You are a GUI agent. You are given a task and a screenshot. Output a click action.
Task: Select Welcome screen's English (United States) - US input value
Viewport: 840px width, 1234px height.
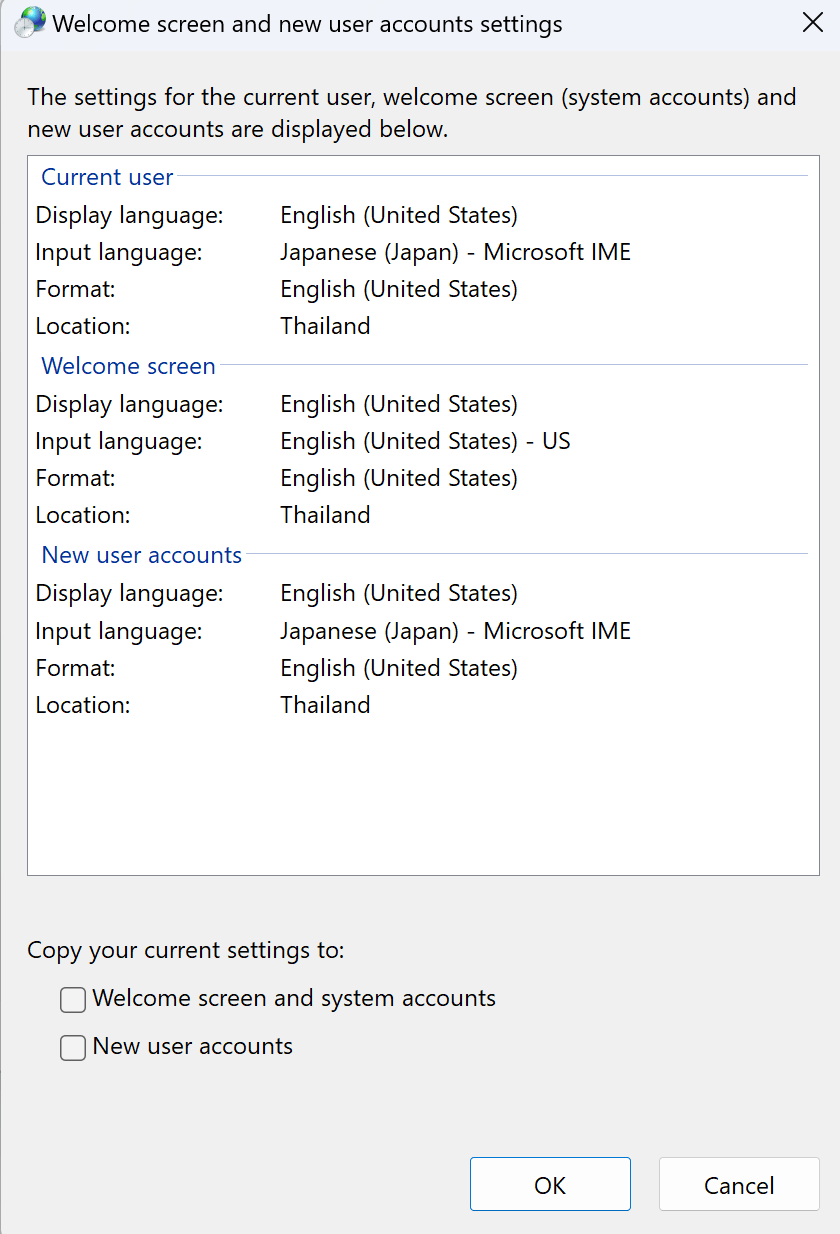[x=425, y=441]
